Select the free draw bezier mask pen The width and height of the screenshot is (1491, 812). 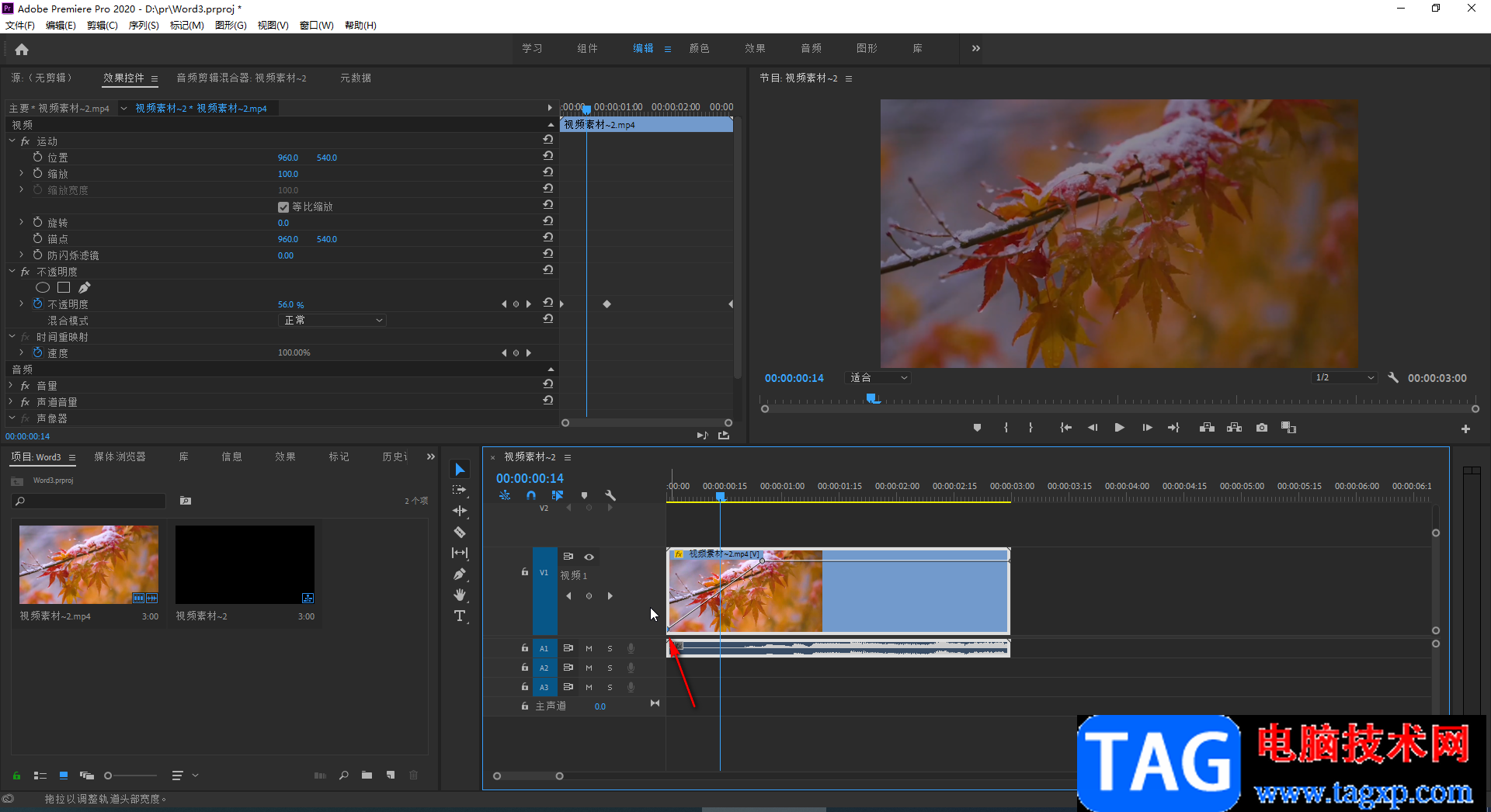[84, 288]
